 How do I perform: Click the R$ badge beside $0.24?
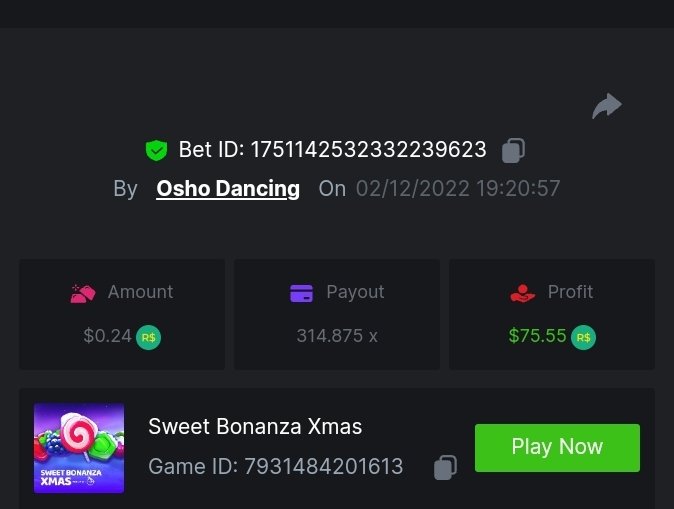click(x=148, y=337)
